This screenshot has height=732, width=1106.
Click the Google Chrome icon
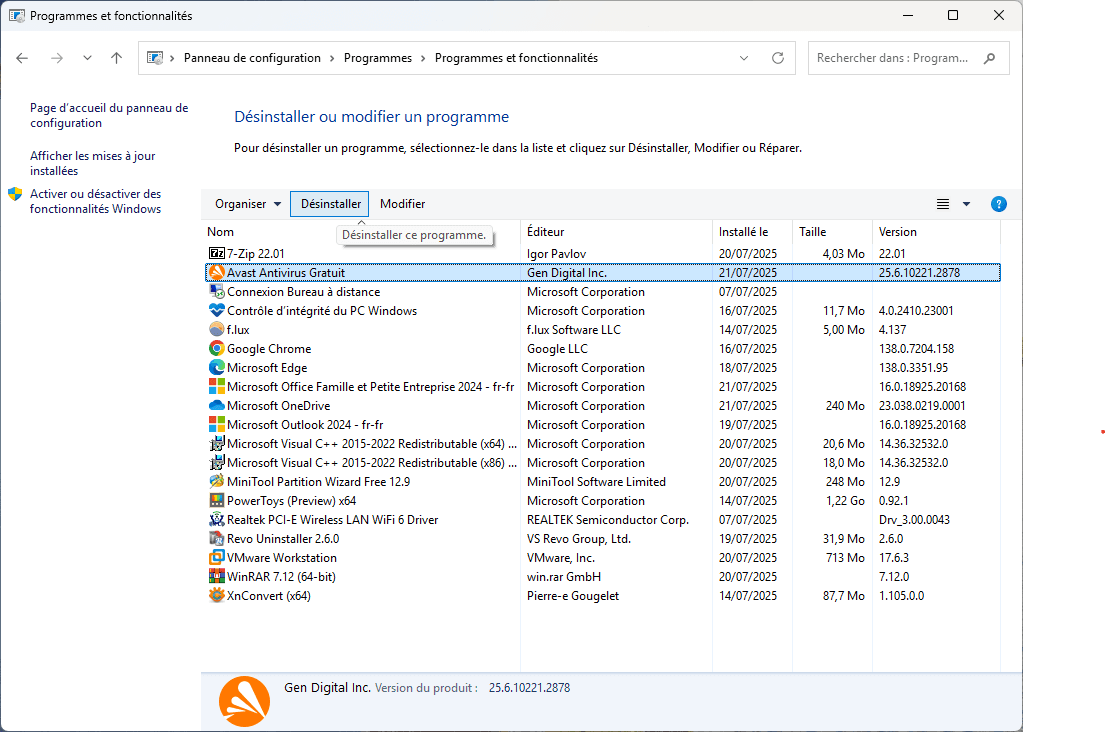(x=217, y=348)
